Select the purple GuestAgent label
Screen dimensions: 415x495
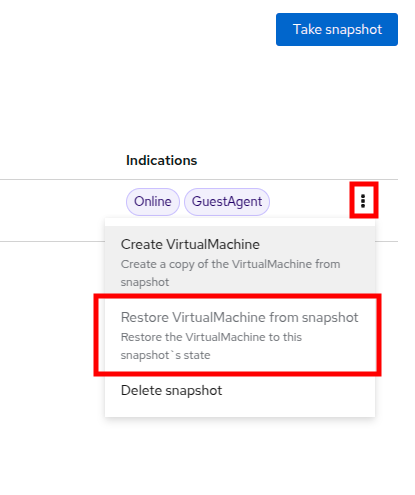[227, 202]
